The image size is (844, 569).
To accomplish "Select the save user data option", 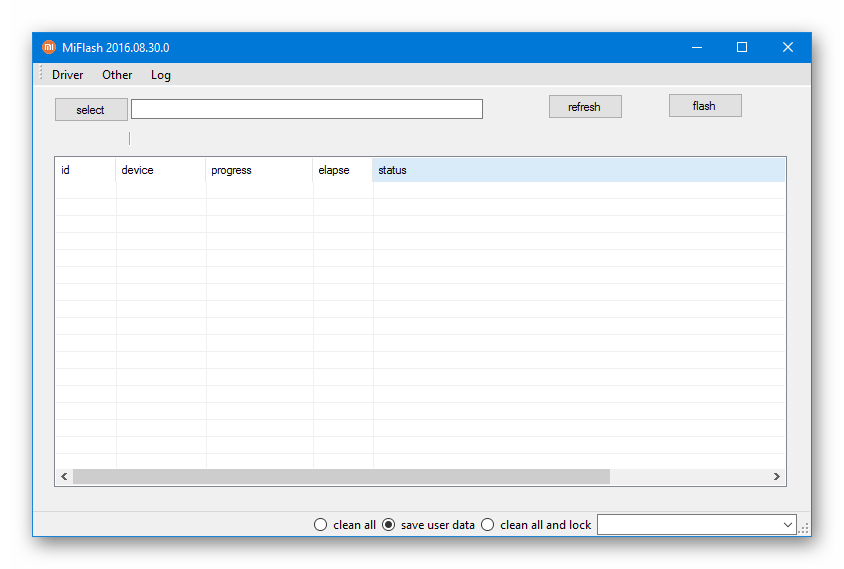I will point(428,525).
